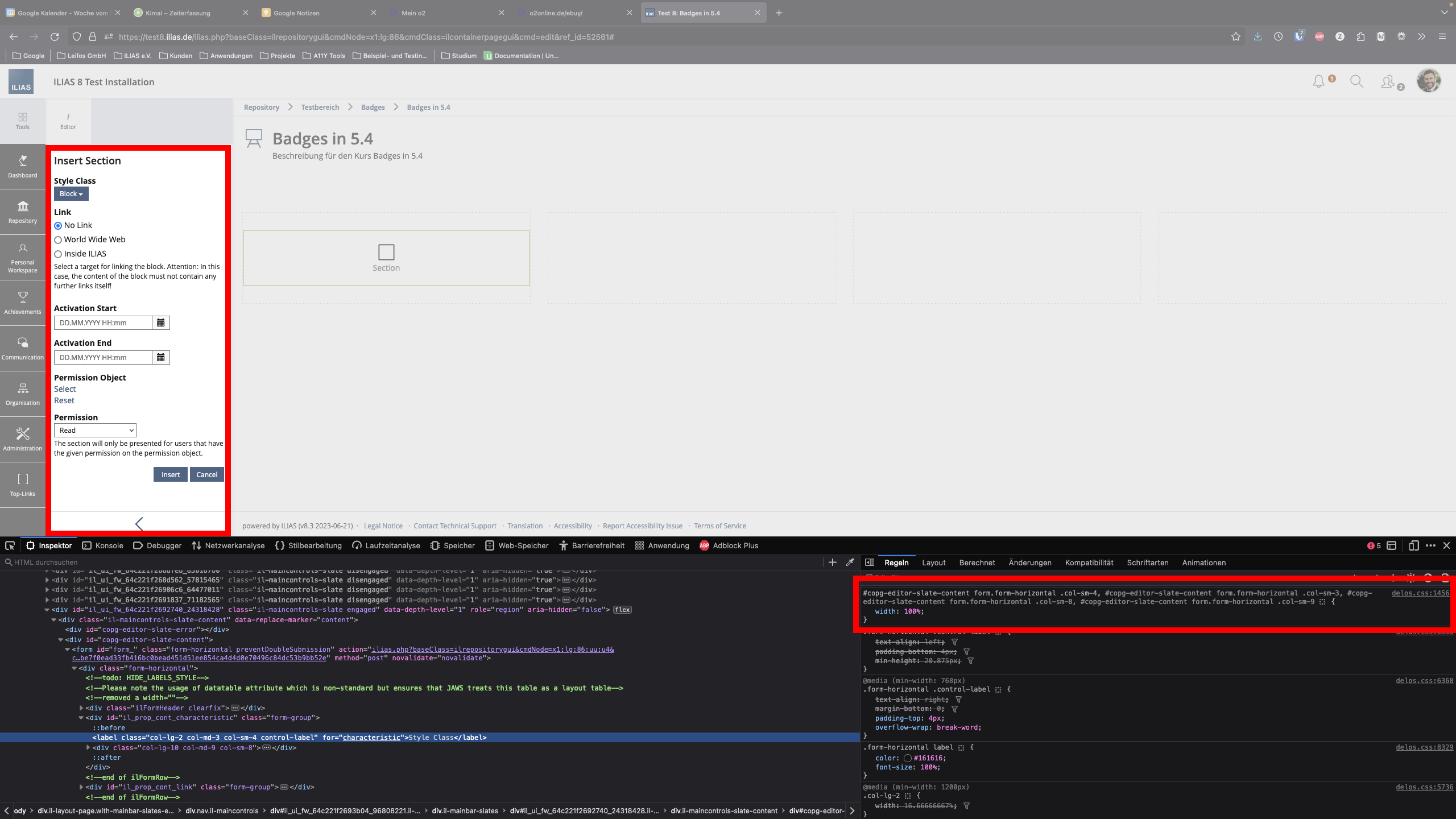Open the Block style class dropdown
1456x819 pixels.
click(x=71, y=194)
